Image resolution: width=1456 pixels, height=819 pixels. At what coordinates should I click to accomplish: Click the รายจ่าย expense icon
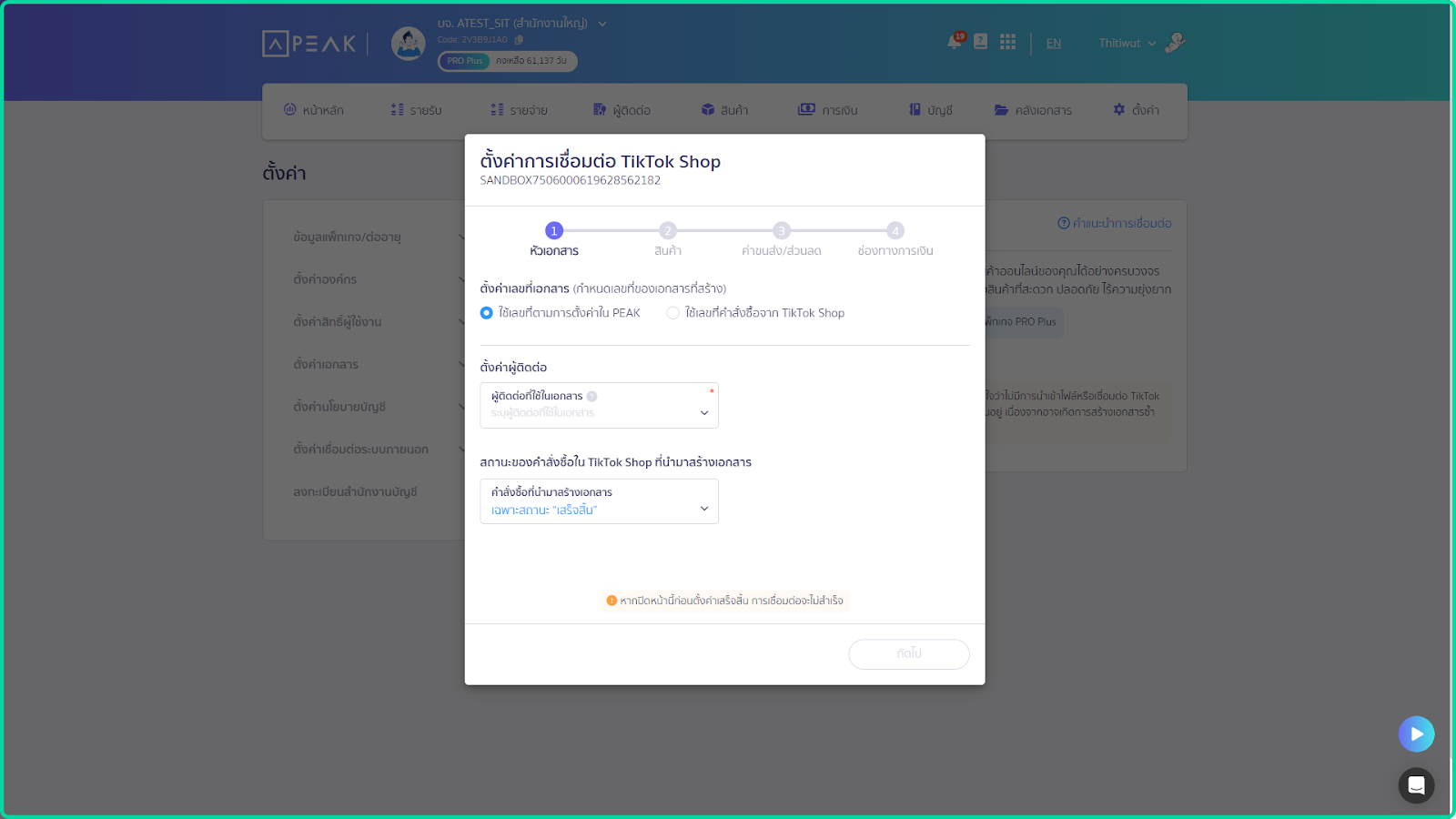[497, 109]
